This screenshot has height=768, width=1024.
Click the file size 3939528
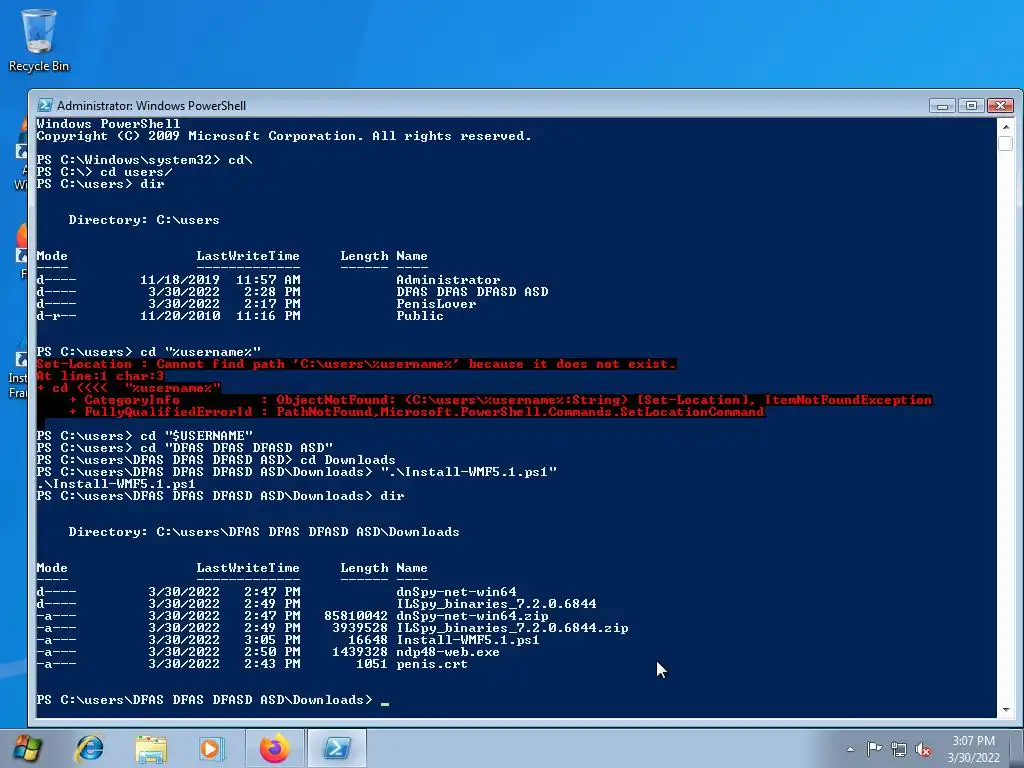click(360, 628)
